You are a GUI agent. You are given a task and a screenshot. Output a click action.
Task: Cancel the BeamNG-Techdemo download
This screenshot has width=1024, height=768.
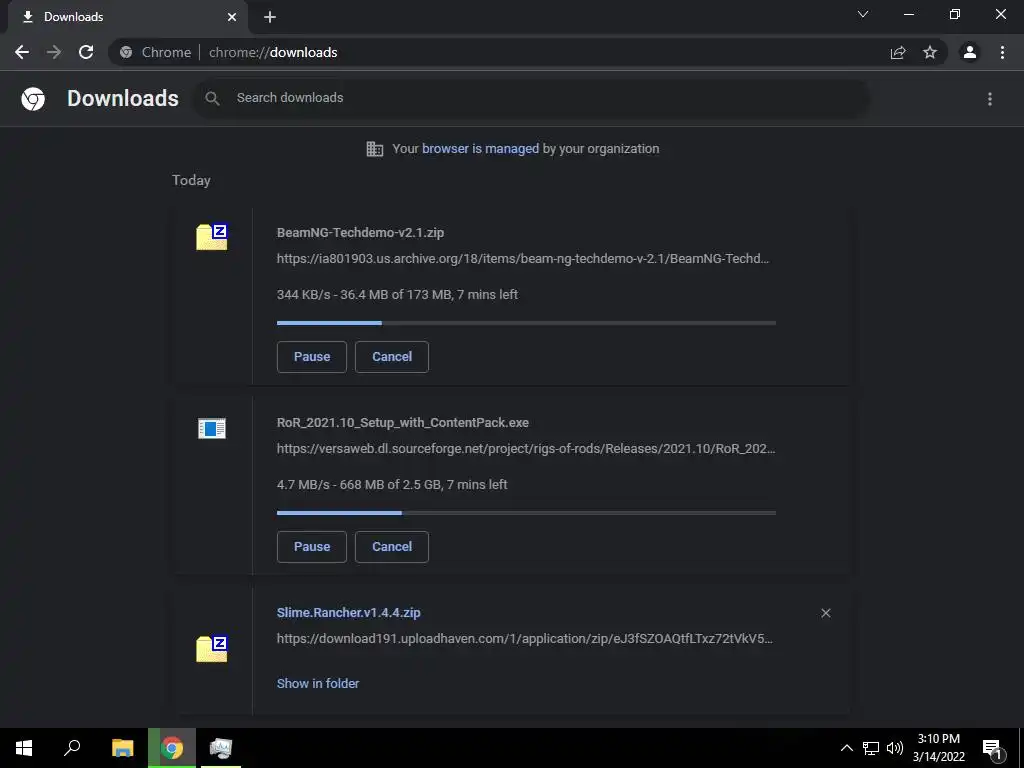[x=392, y=357]
